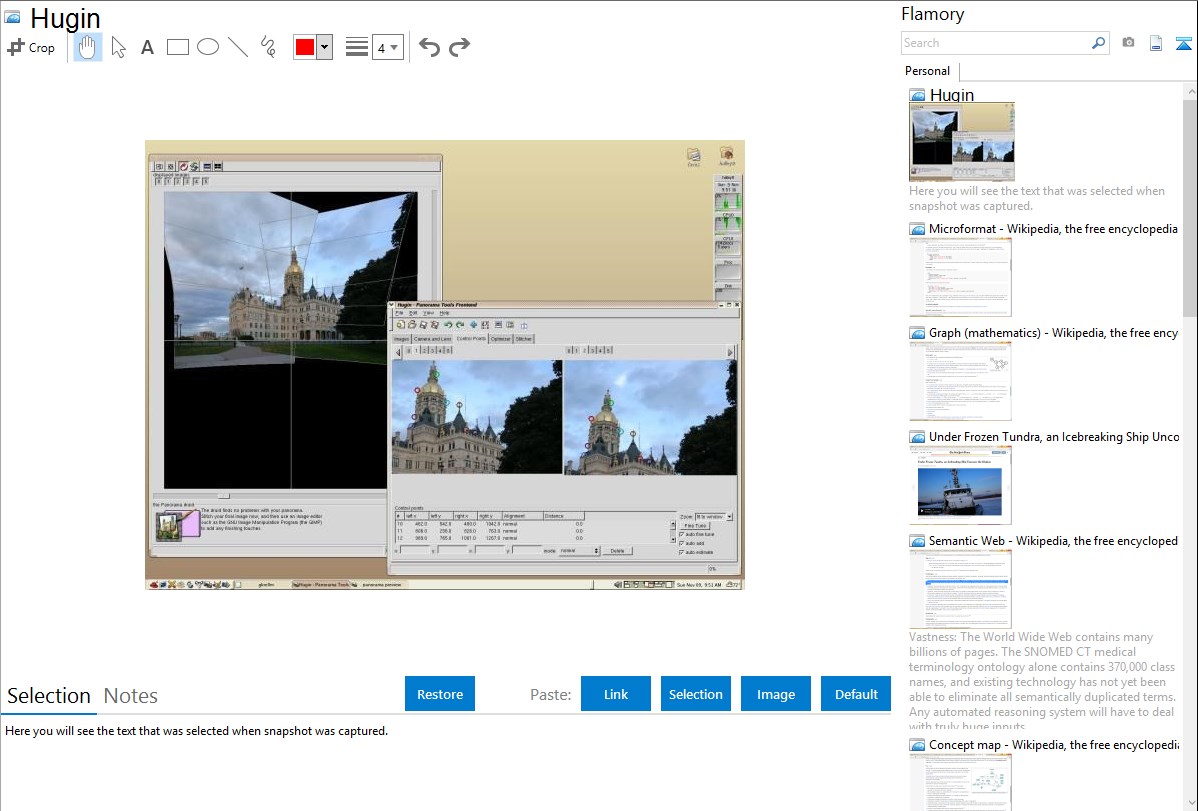This screenshot has width=1198, height=811.
Task: Click the snapshot icon beside Microformat entry
Action: click(x=917, y=229)
